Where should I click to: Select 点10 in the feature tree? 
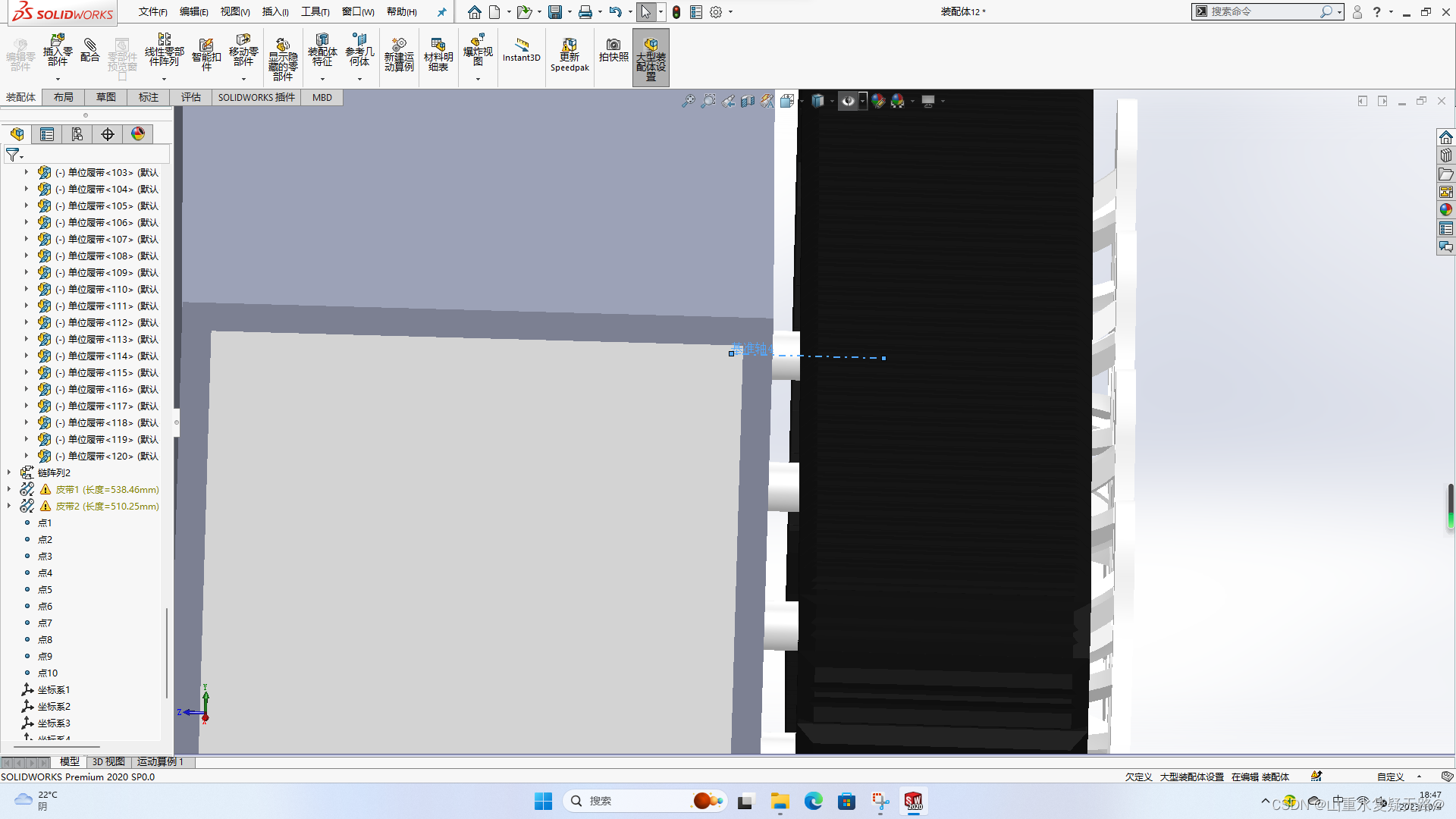point(48,673)
